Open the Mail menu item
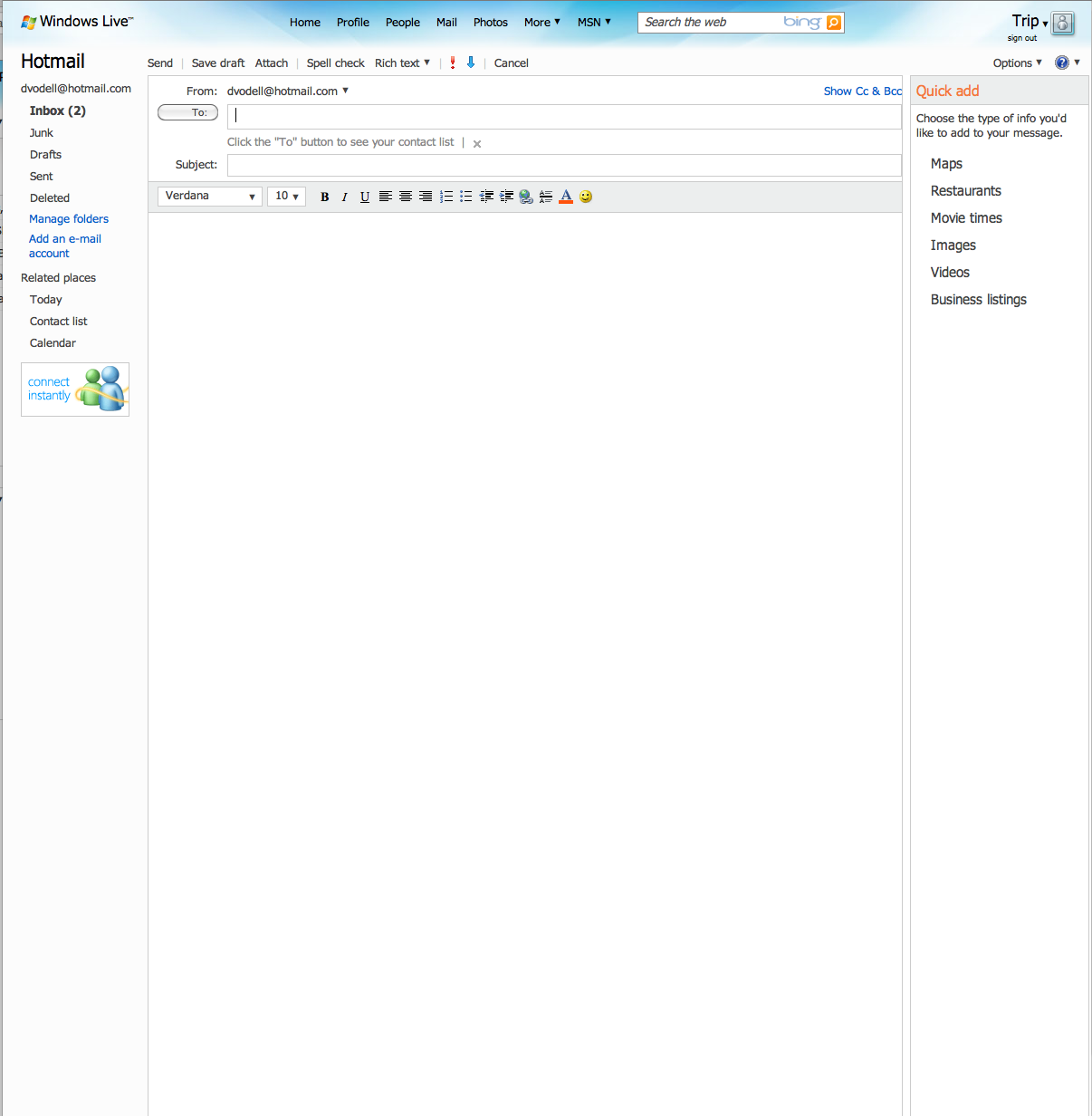Screen dimensions: 1092x1116 [446, 22]
